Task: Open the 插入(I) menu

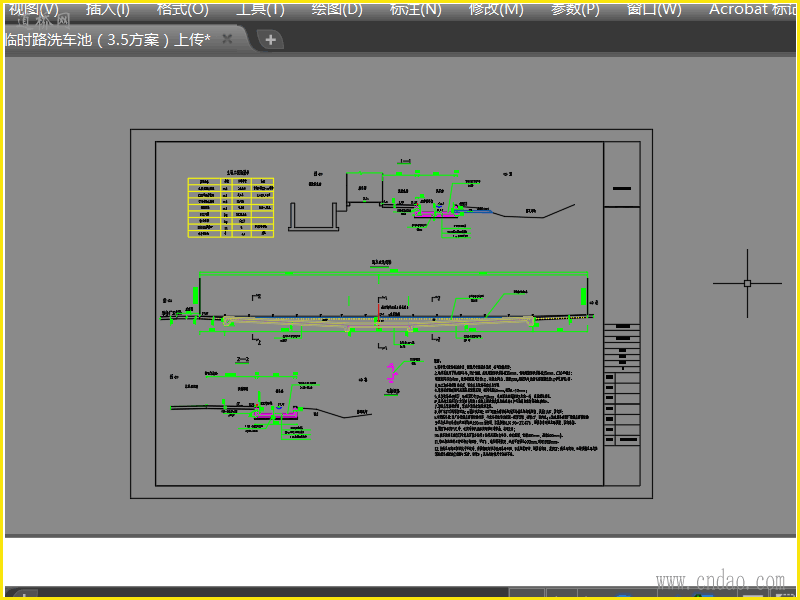Action: coord(108,9)
